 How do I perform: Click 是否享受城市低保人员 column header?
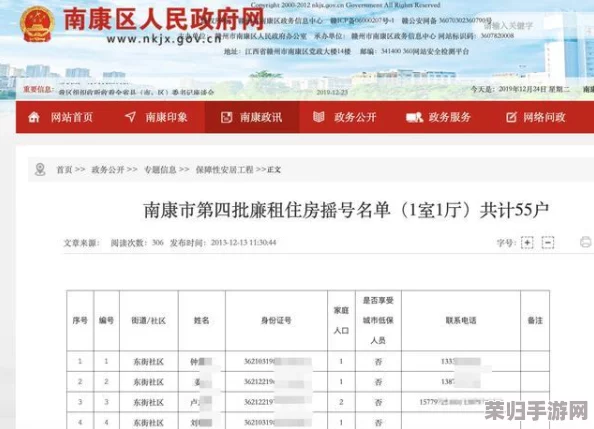[x=378, y=321]
